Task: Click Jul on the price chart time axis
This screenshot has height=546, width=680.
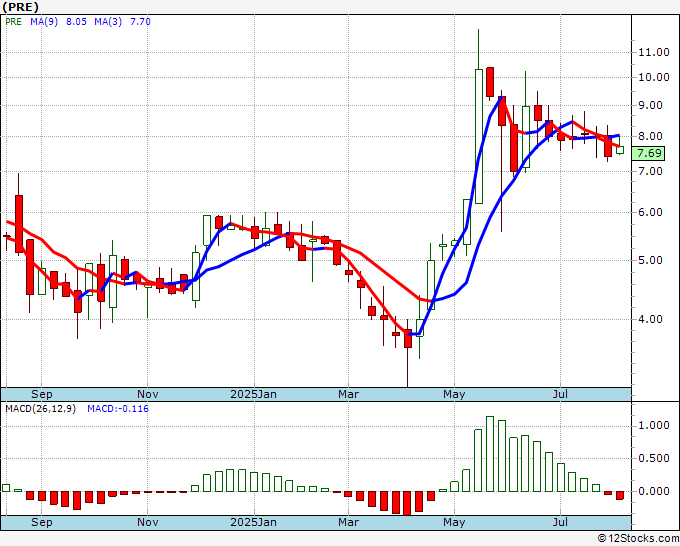Action: [x=560, y=394]
